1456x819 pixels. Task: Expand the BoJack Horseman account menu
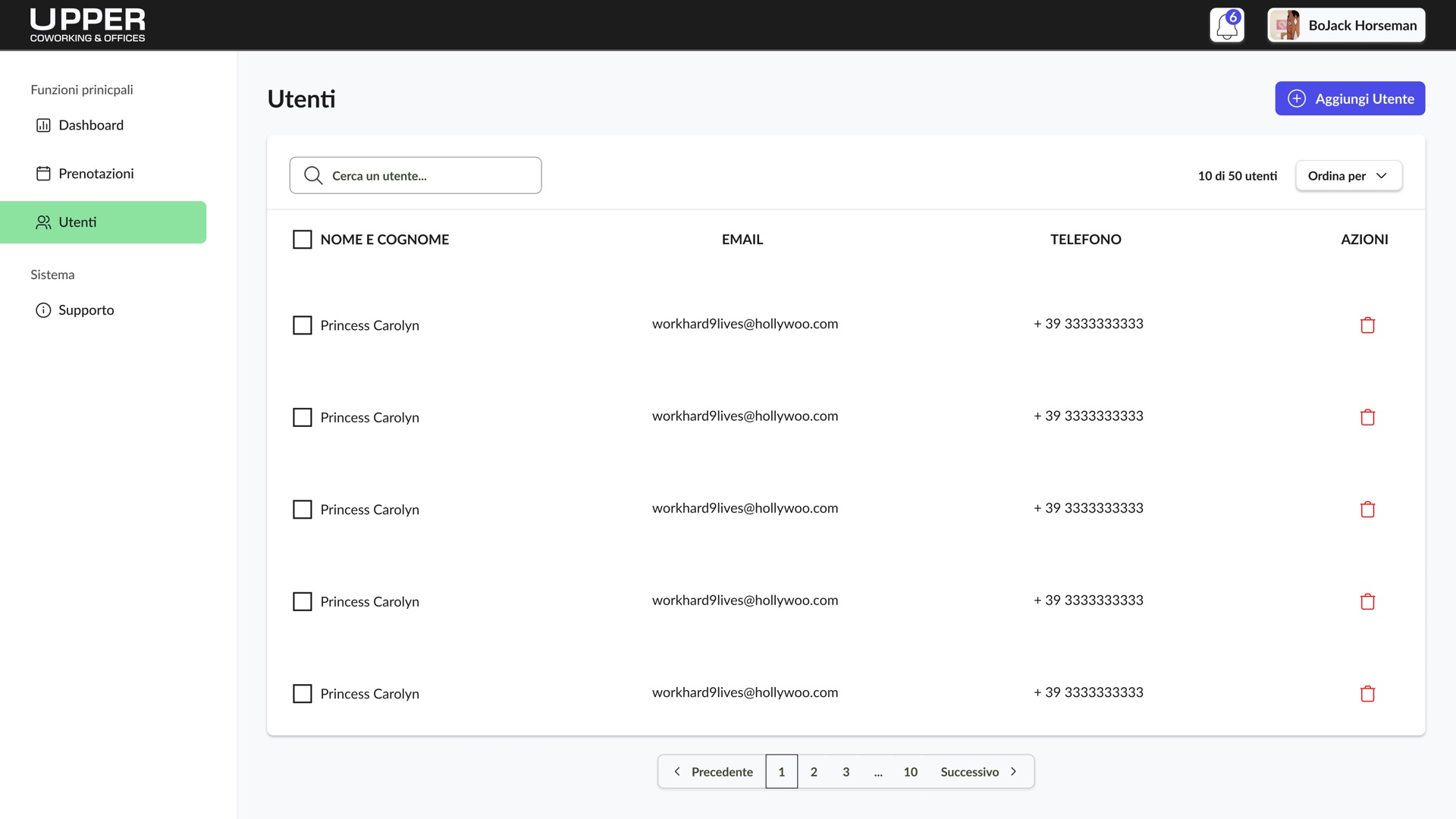(x=1345, y=24)
